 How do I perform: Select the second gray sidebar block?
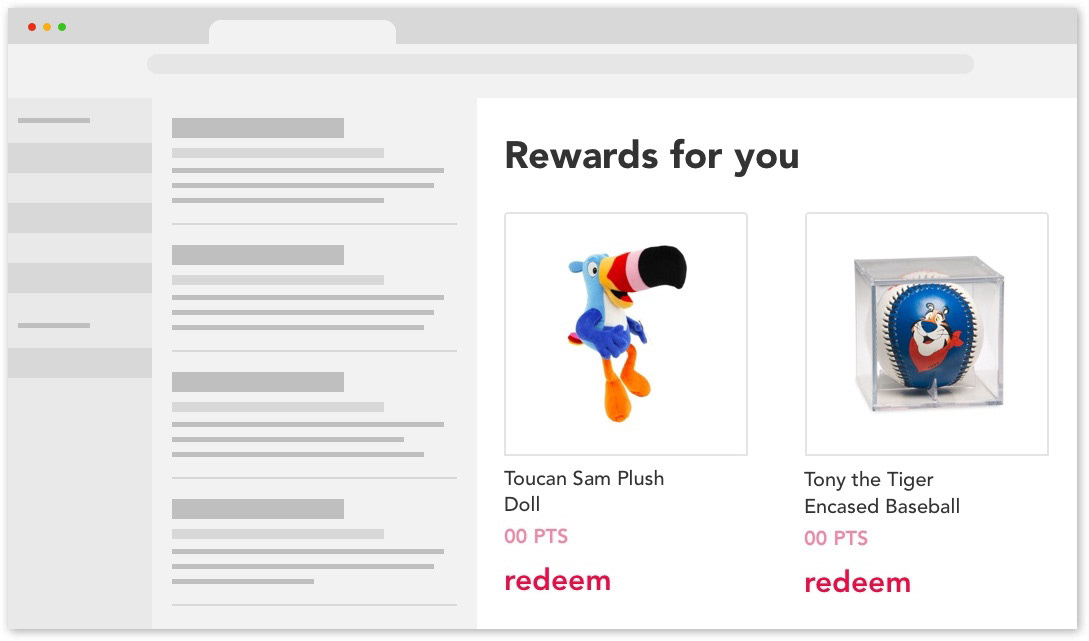tap(80, 218)
